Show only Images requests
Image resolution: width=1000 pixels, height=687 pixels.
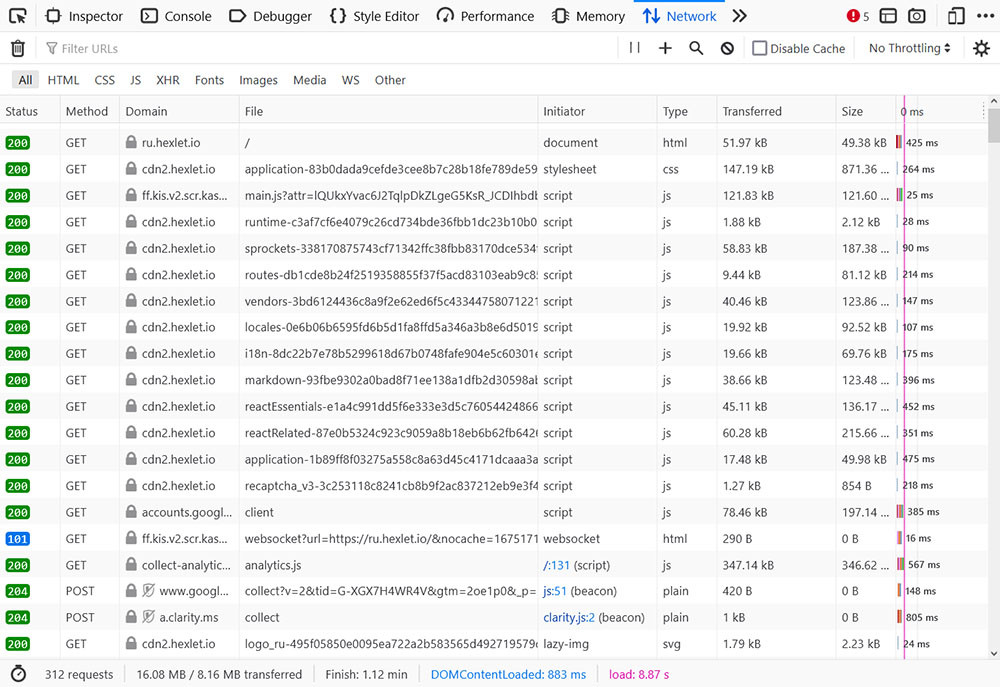coord(258,80)
